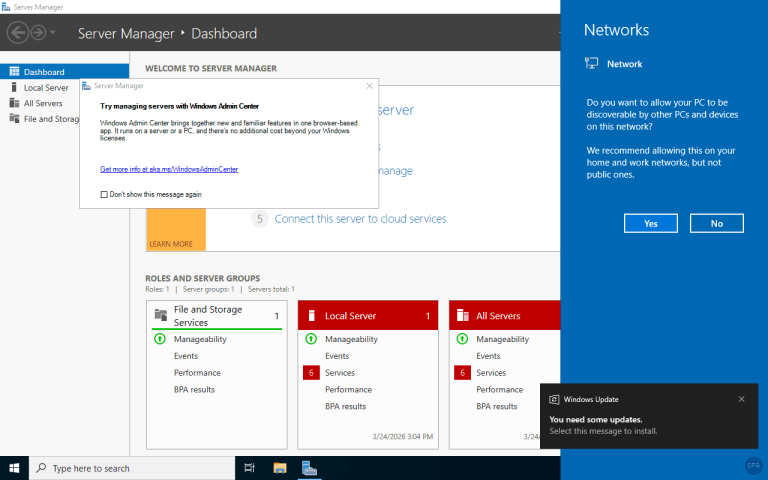Check Don't show this message again
Image resolution: width=768 pixels, height=480 pixels.
(x=104, y=194)
